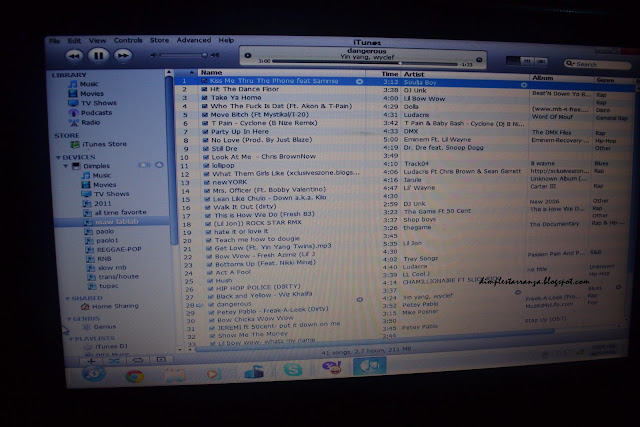Pause playback with the pause button
The width and height of the screenshot is (640, 427).
coord(99,56)
